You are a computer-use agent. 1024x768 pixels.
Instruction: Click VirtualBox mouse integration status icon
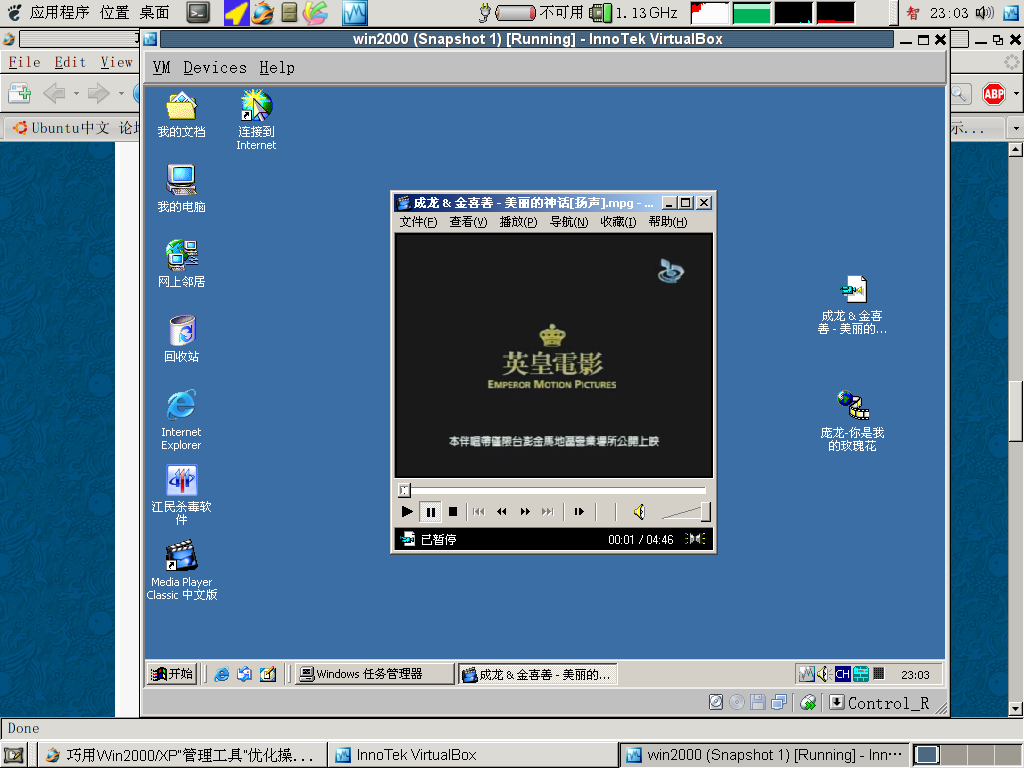pos(808,703)
